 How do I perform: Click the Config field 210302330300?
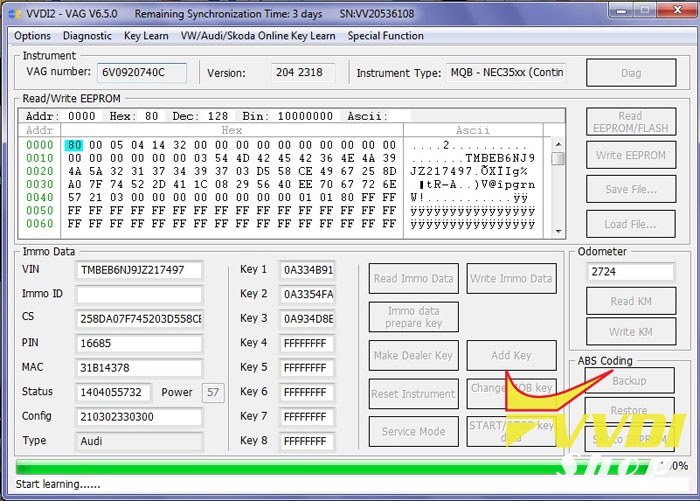coord(139,417)
